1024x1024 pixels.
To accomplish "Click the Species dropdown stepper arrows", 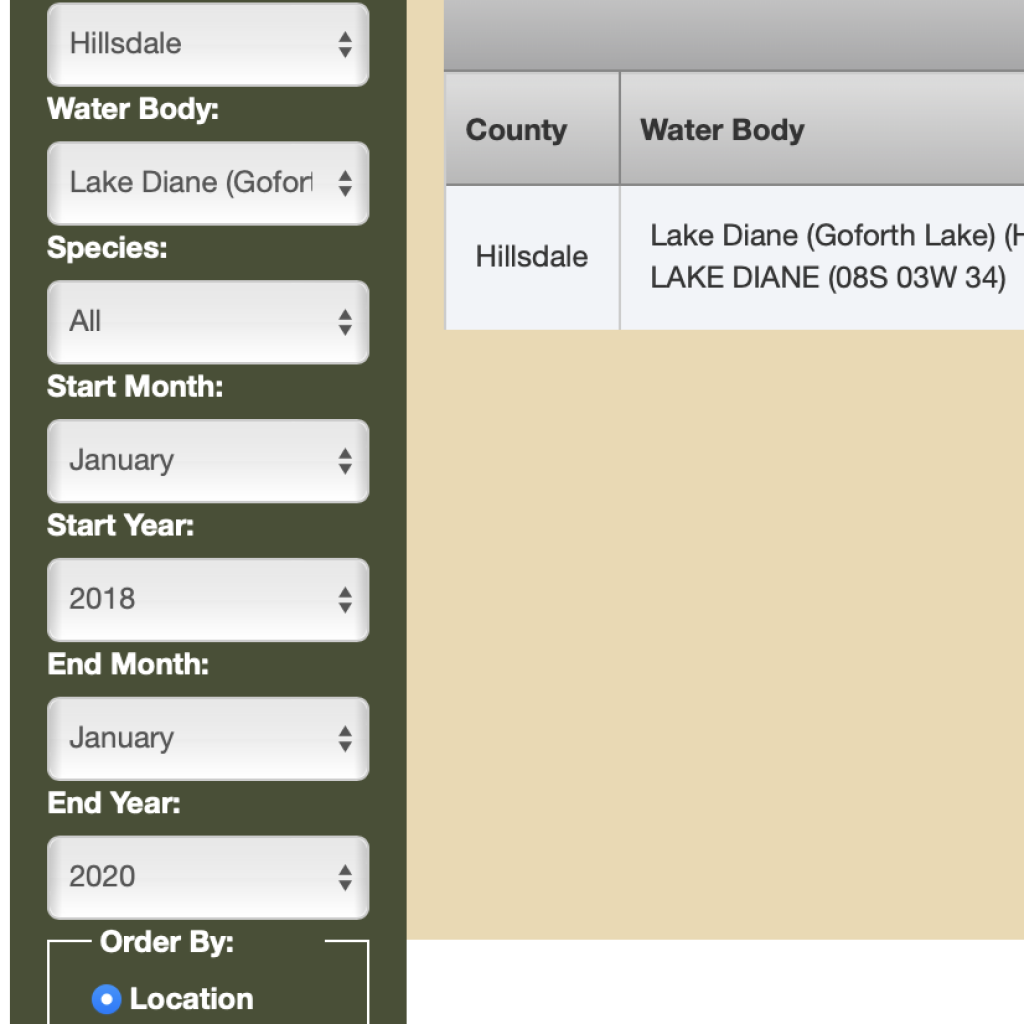I will (345, 322).
